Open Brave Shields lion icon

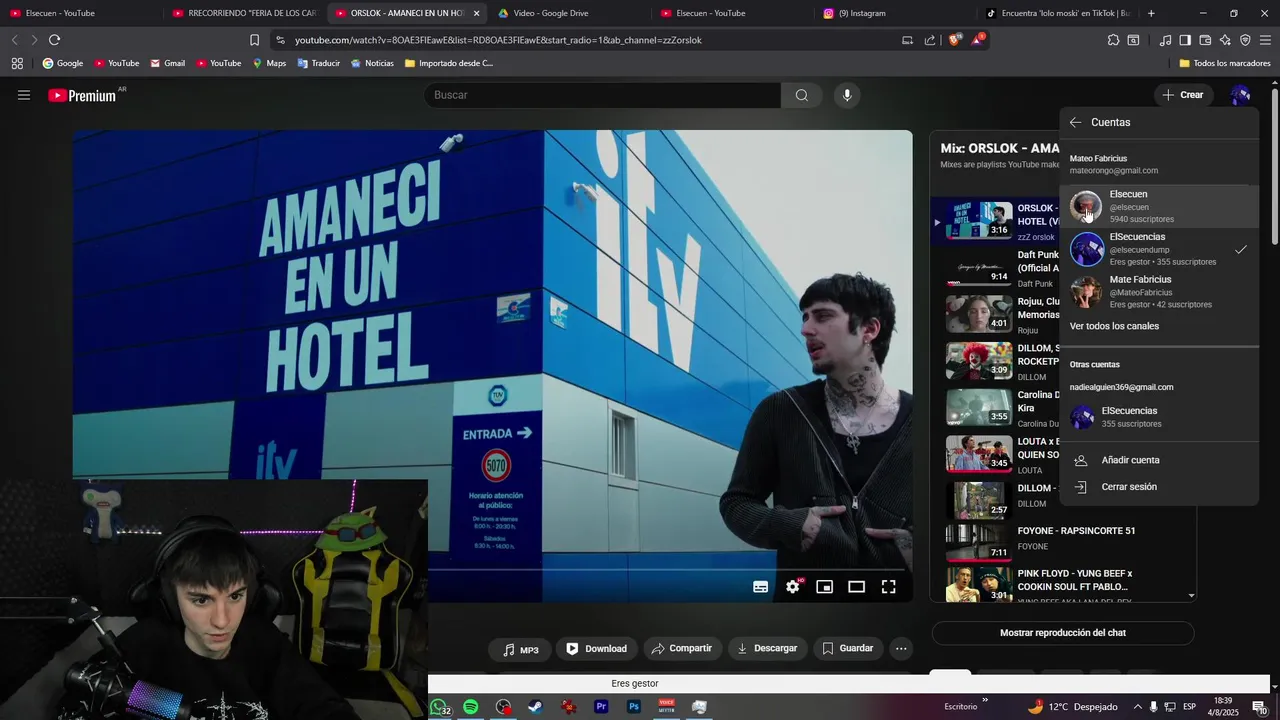[x=954, y=40]
